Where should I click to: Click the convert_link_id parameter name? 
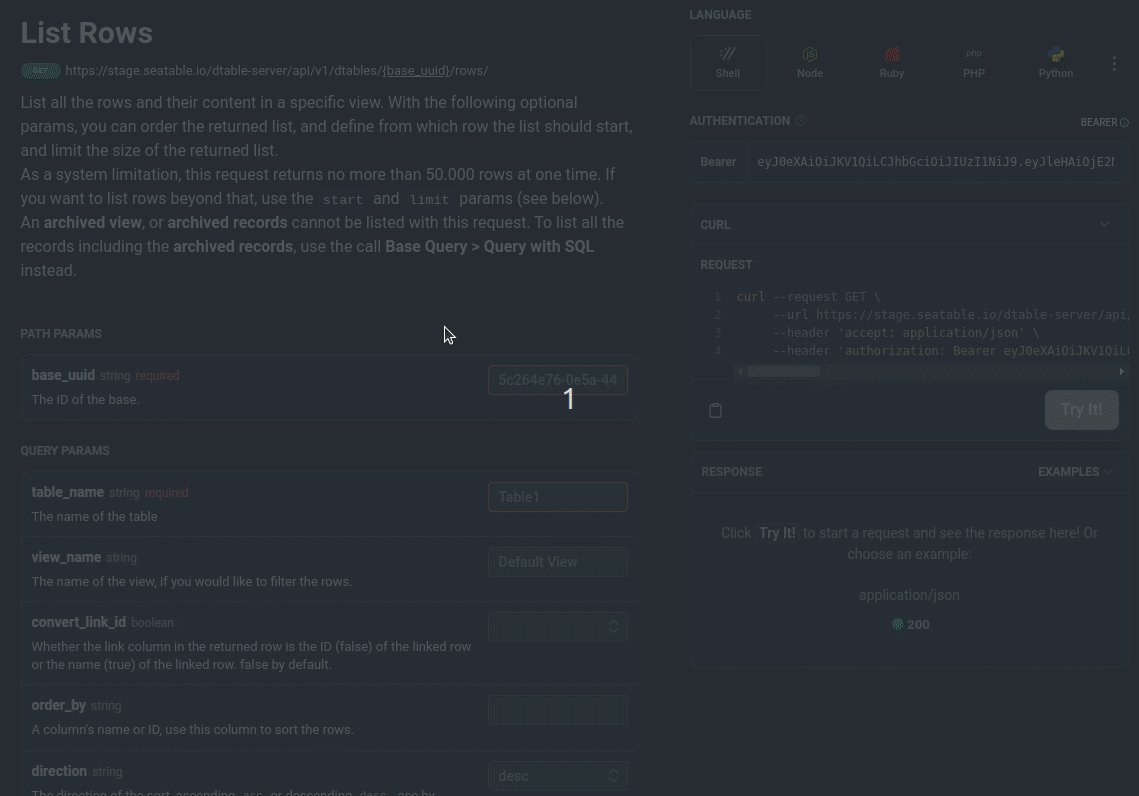[78, 622]
